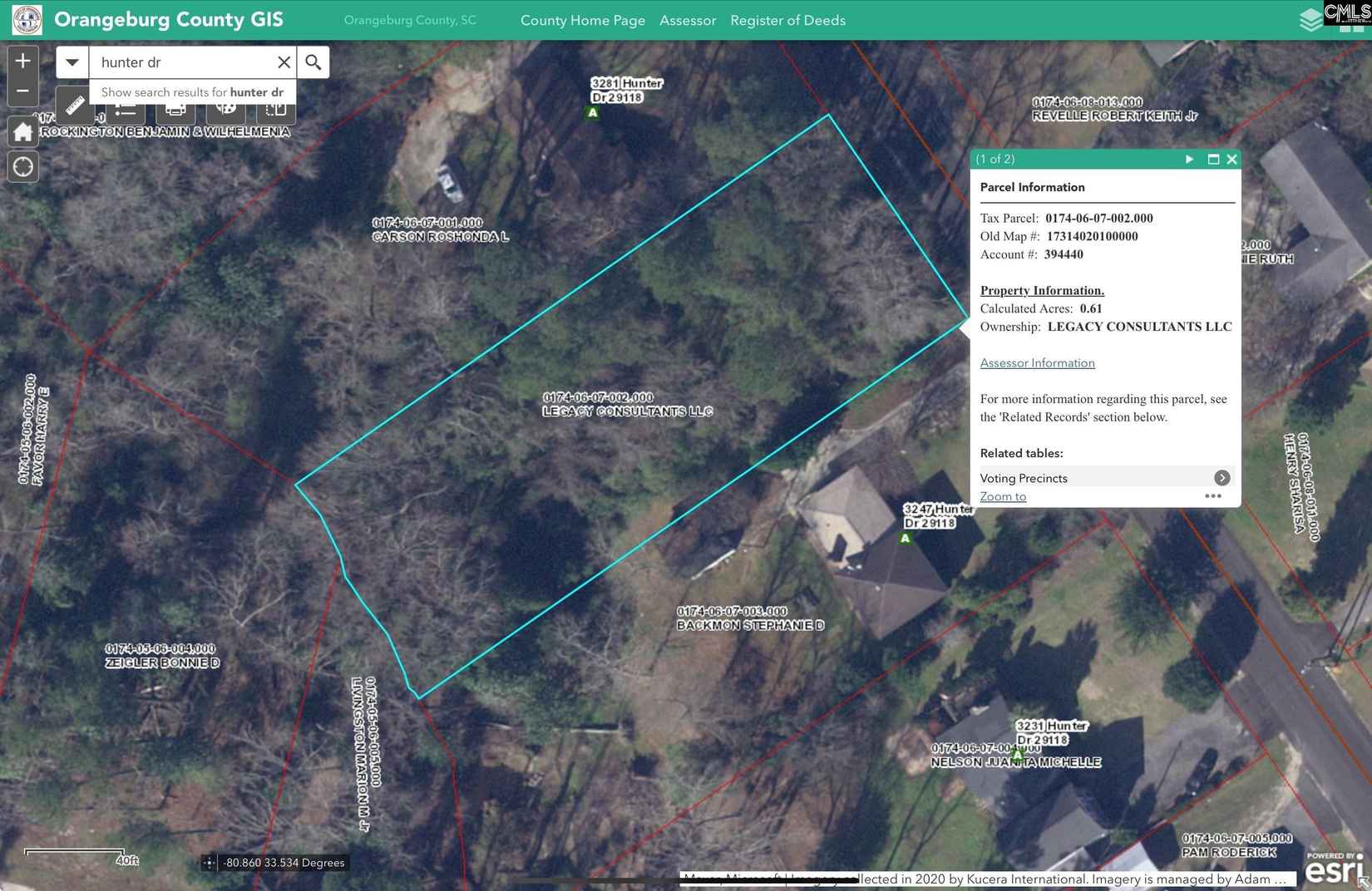Go to next feature in popup
Viewport: 1372px width, 891px height.
coord(1189,159)
